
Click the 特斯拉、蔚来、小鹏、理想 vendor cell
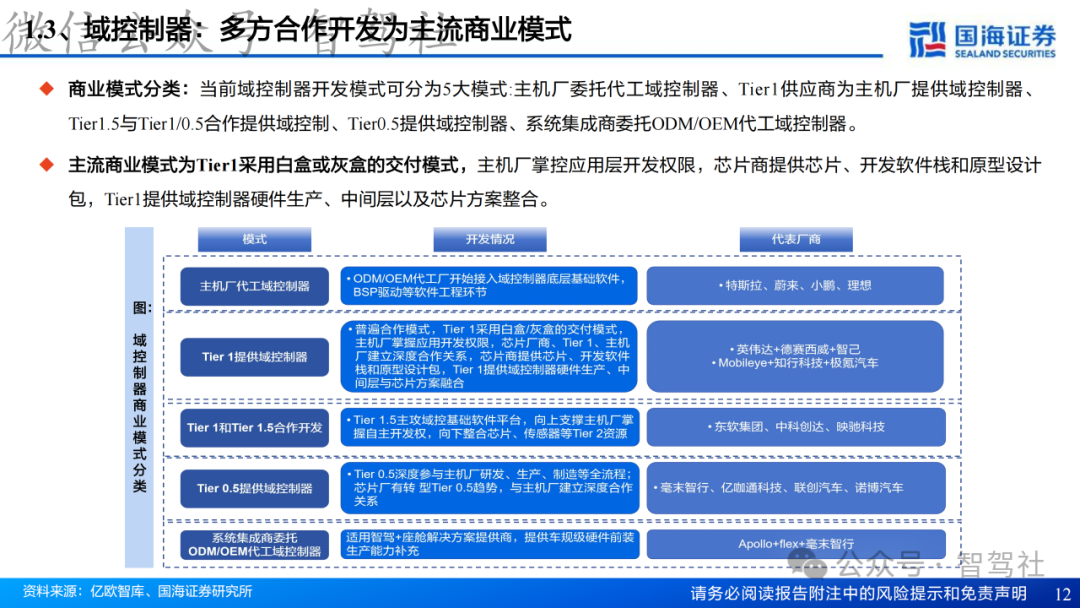click(795, 285)
